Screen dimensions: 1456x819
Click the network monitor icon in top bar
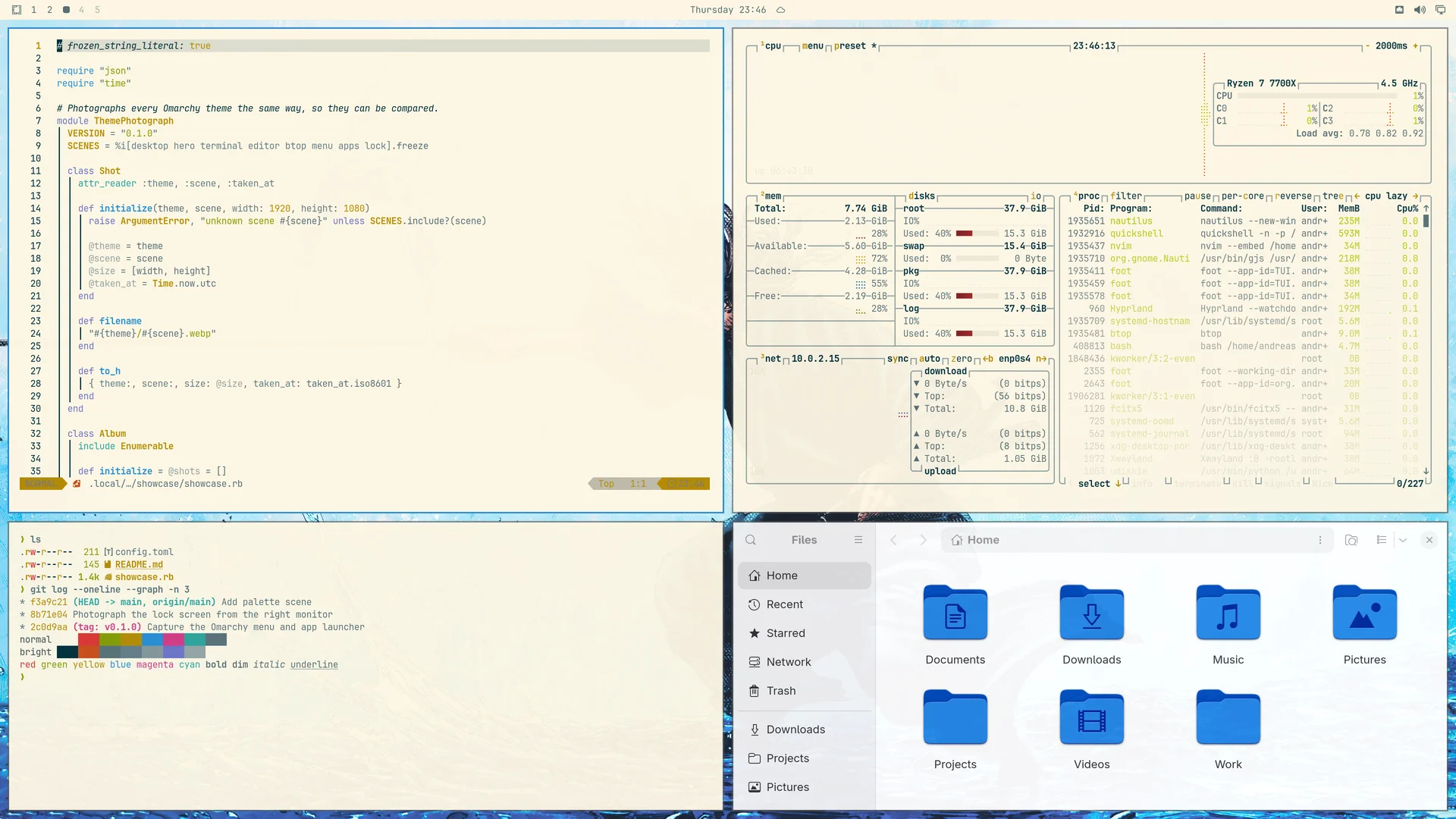click(x=1440, y=10)
